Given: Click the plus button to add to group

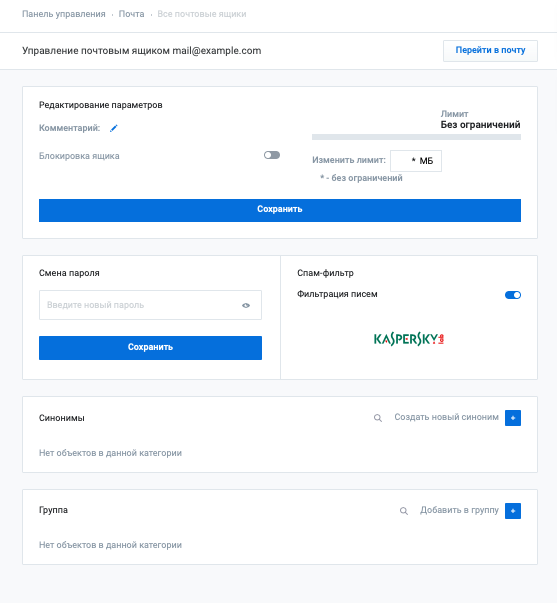Looking at the screenshot, I should tap(513, 511).
